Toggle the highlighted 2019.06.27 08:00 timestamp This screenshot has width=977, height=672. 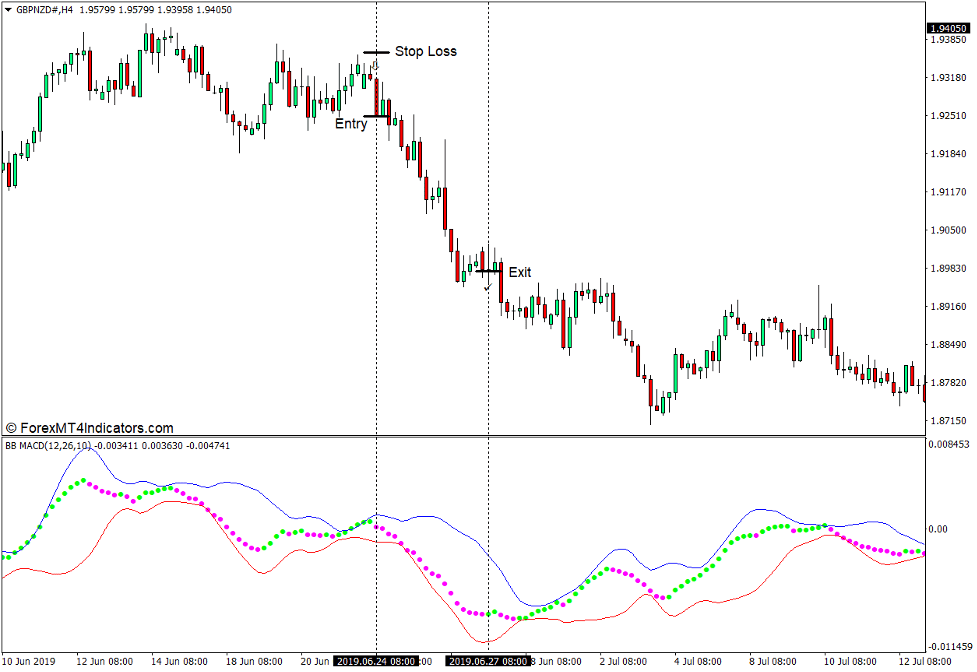[487, 660]
